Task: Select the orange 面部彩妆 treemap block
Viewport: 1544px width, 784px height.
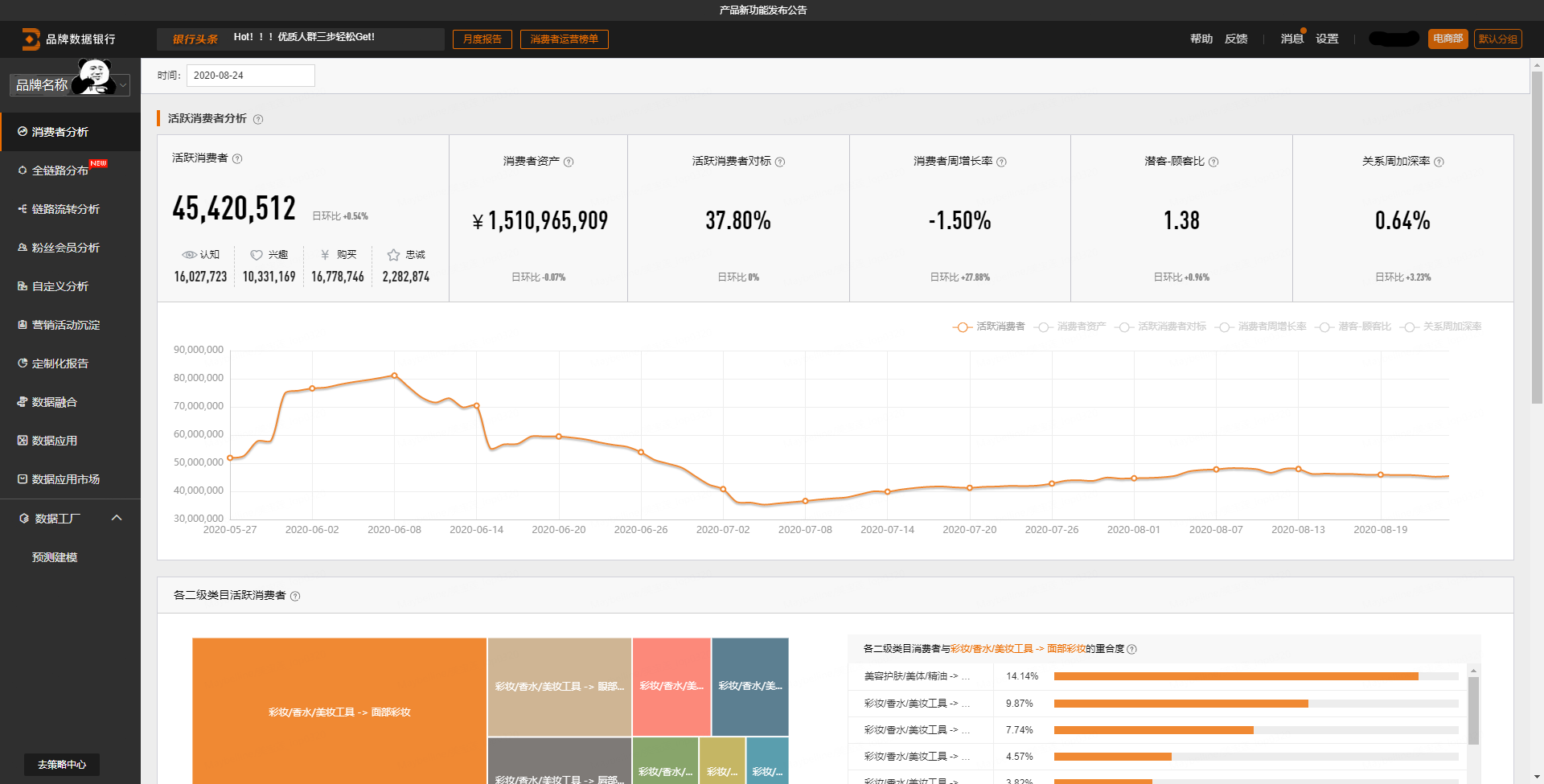Action: [x=339, y=711]
